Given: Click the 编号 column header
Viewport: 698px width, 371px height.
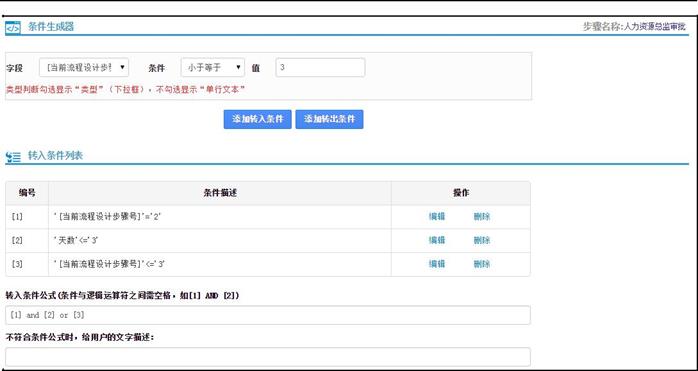Looking at the screenshot, I should [27, 193].
